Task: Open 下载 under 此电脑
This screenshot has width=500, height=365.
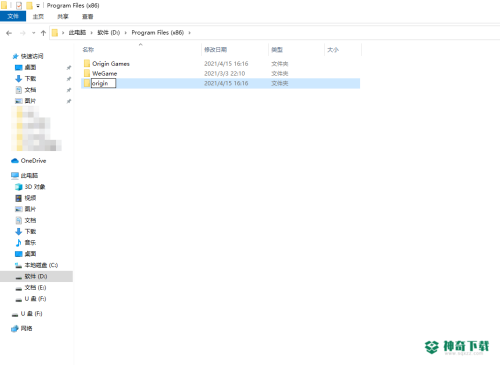Action: click(x=30, y=231)
